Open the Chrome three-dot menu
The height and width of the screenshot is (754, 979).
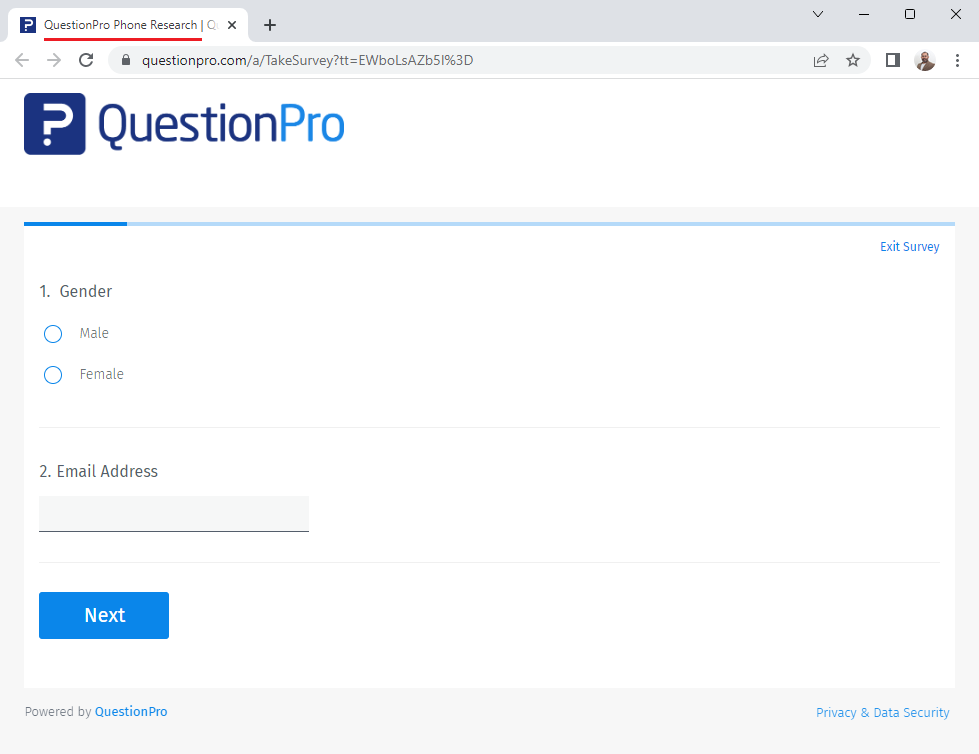point(957,60)
